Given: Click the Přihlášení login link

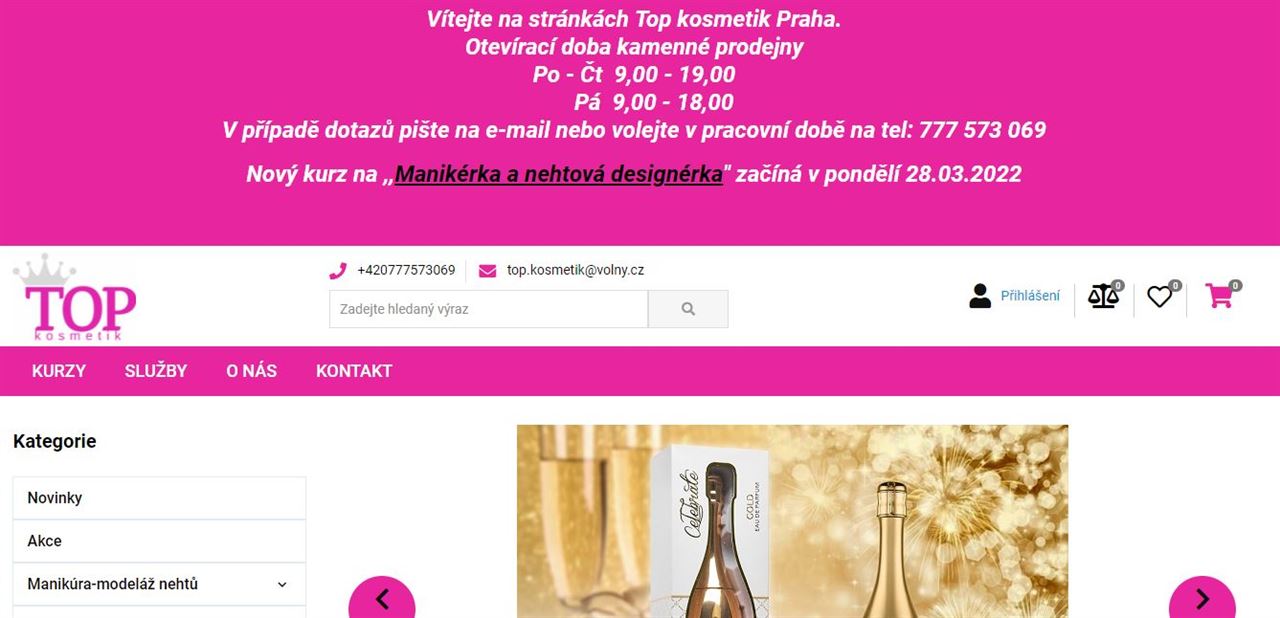Looking at the screenshot, I should pyautogui.click(x=1030, y=296).
